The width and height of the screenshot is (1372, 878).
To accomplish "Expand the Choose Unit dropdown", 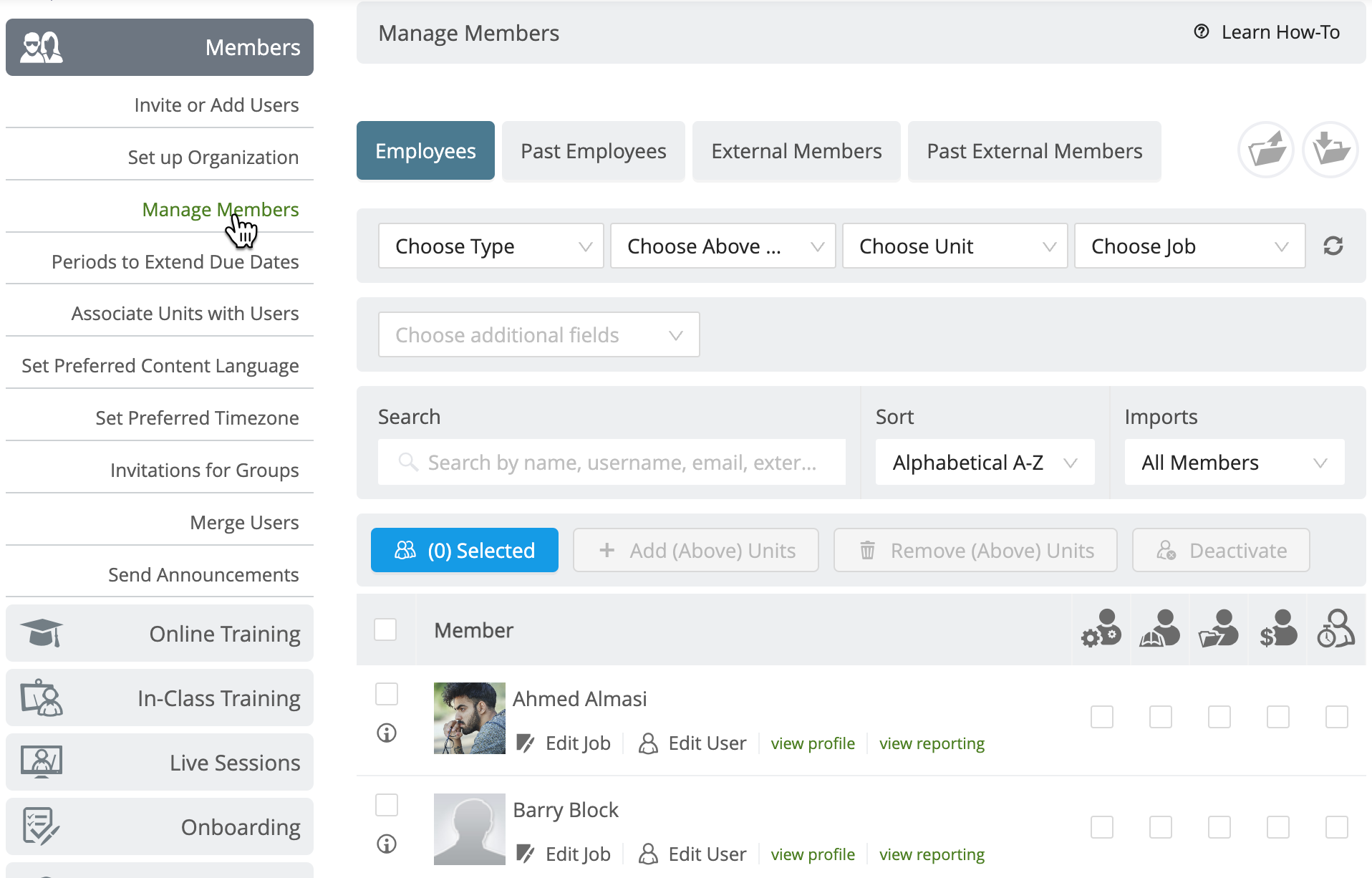I will pyautogui.click(x=955, y=246).
